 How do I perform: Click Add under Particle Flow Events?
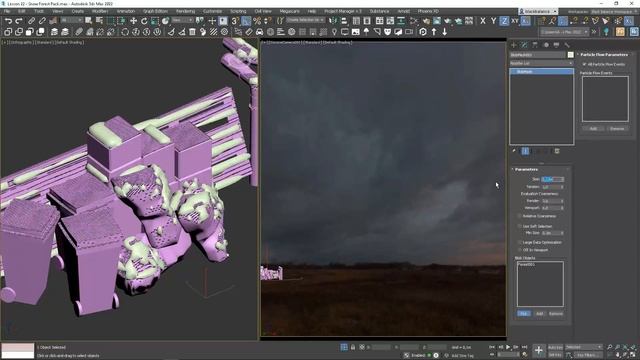593,129
